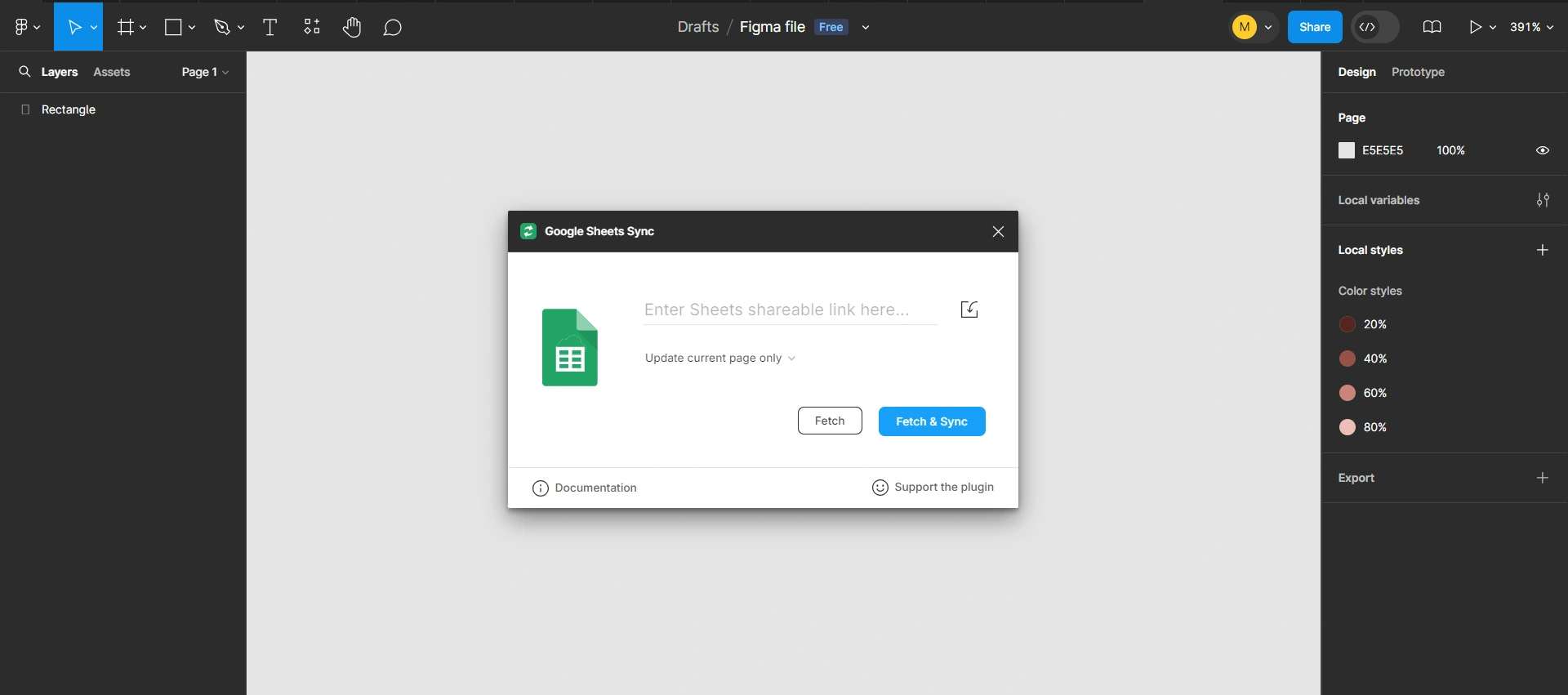Click the Rectangle layer icon
The width and height of the screenshot is (1568, 695).
(25, 109)
